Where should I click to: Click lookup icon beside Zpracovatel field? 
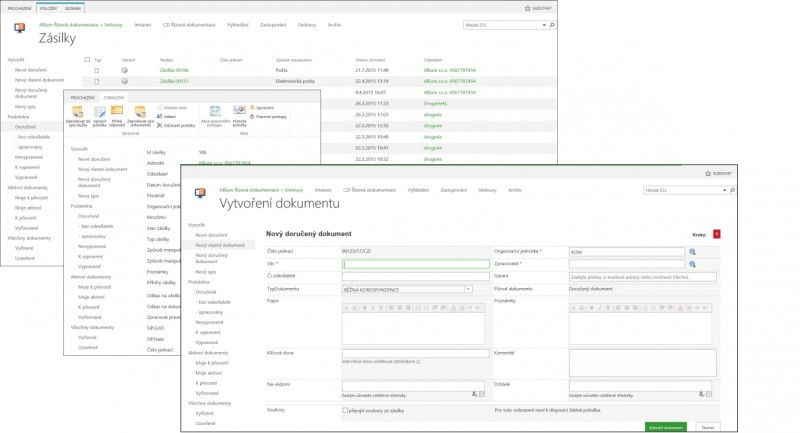coord(691,264)
